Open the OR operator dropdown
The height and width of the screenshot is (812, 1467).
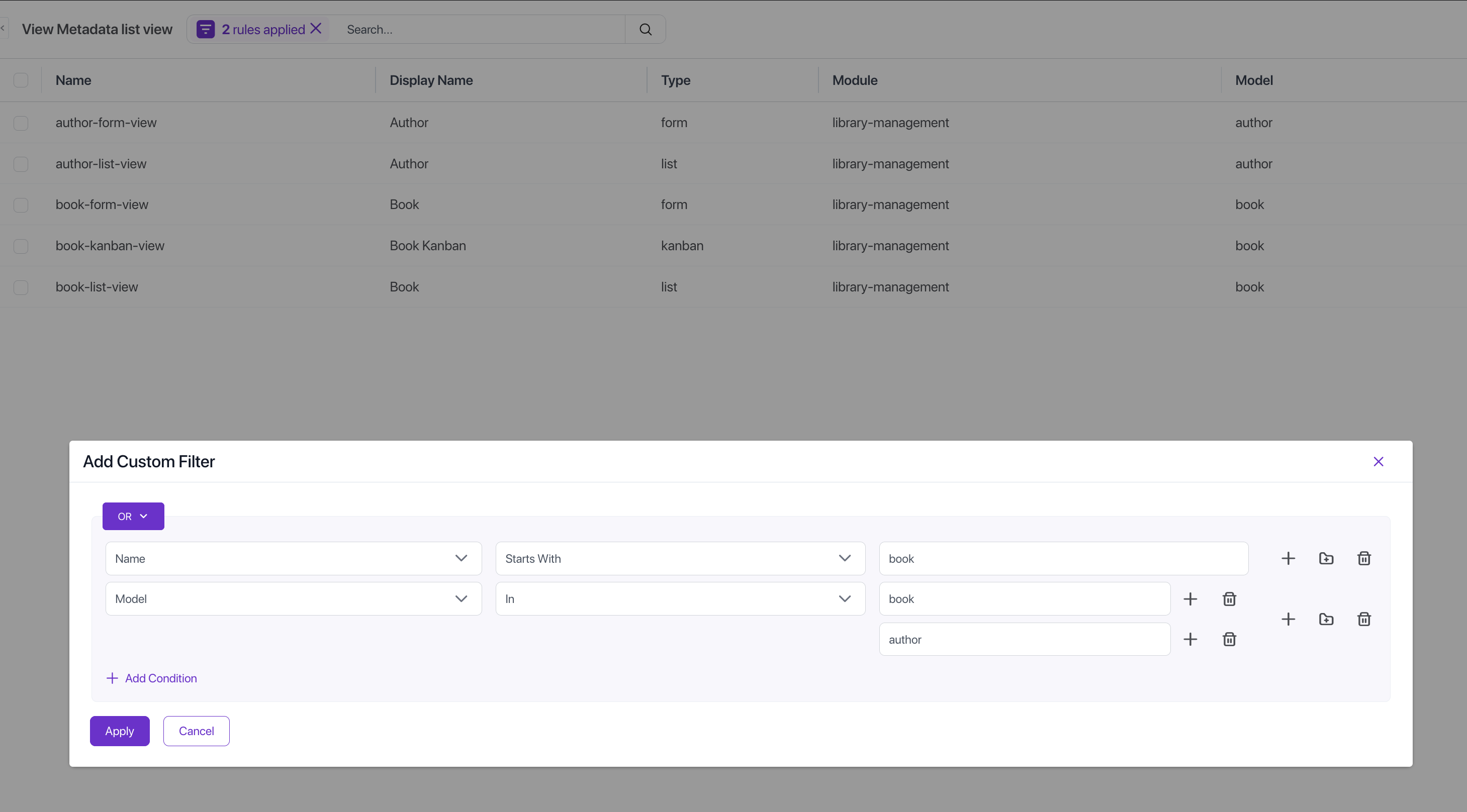pyautogui.click(x=133, y=516)
